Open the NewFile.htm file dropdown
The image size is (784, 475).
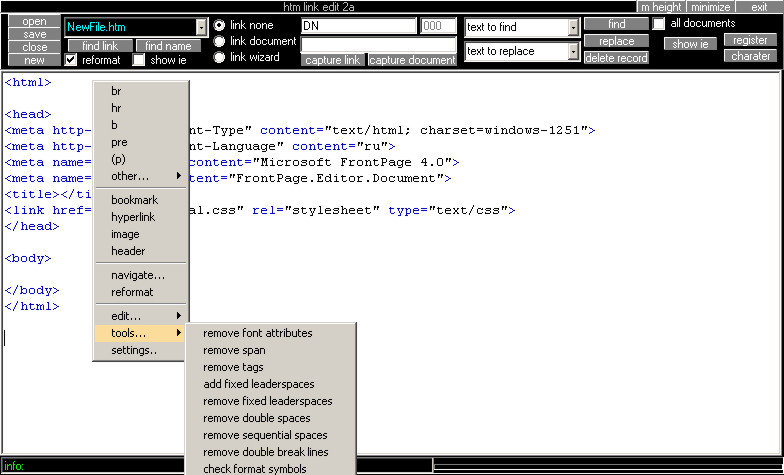pos(201,27)
